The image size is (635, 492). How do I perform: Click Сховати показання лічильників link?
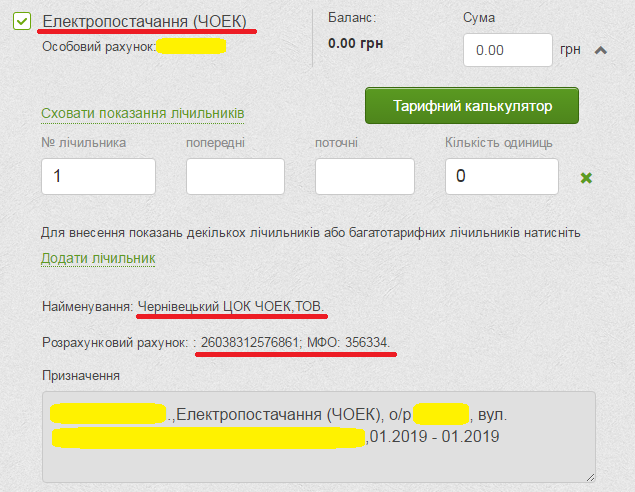pyautogui.click(x=142, y=113)
